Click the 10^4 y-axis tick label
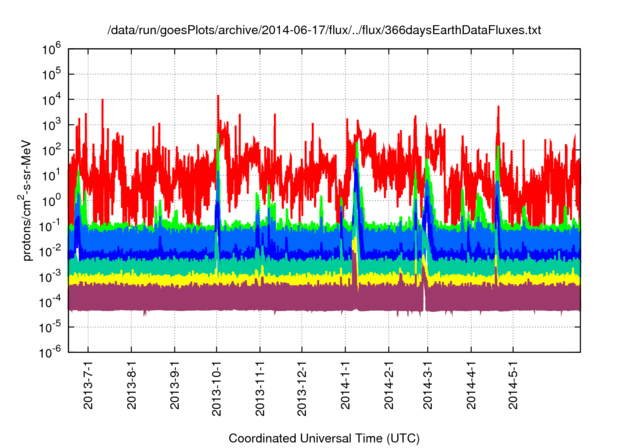Image resolution: width=640 pixels, height=448 pixels. (x=51, y=100)
